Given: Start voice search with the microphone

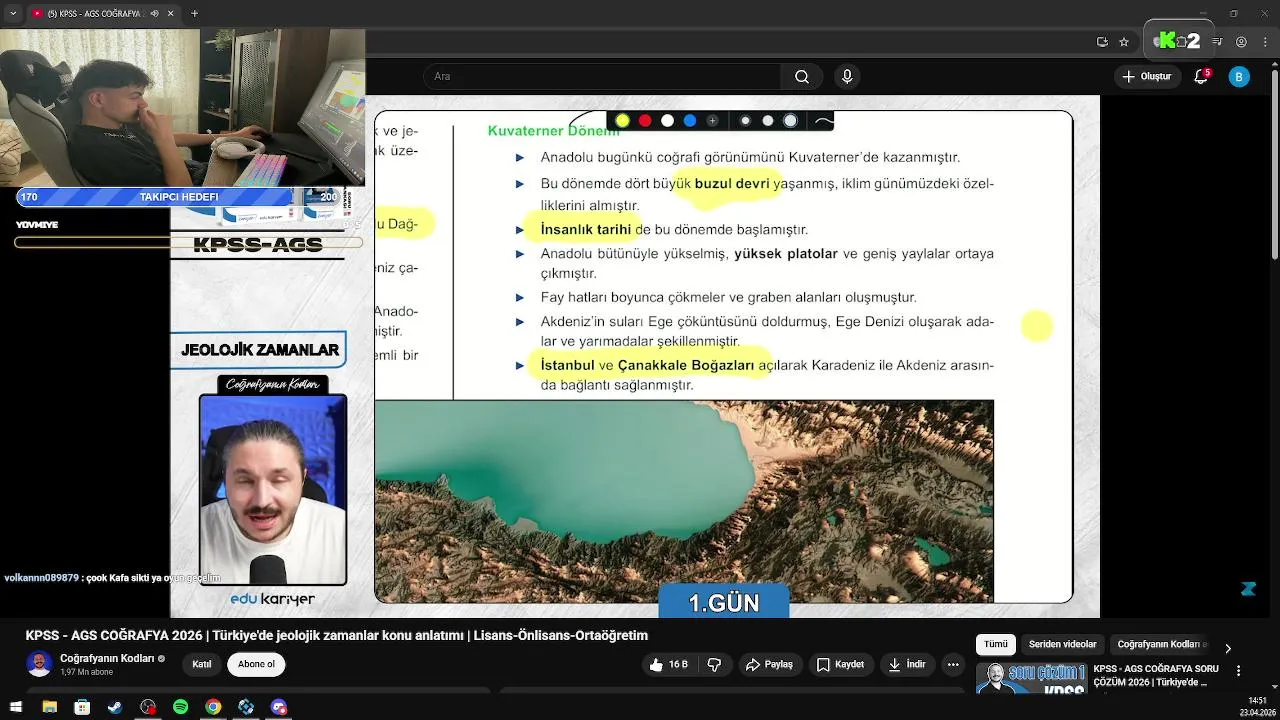Looking at the screenshot, I should (847, 77).
